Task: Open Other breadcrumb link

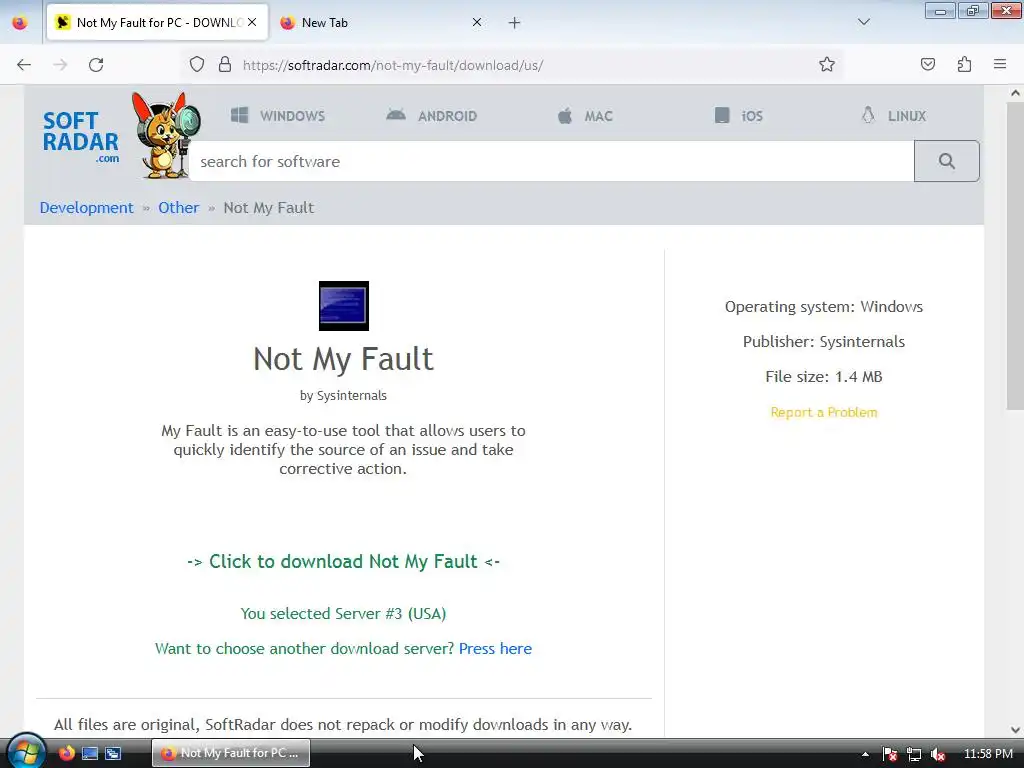Action: tap(178, 208)
